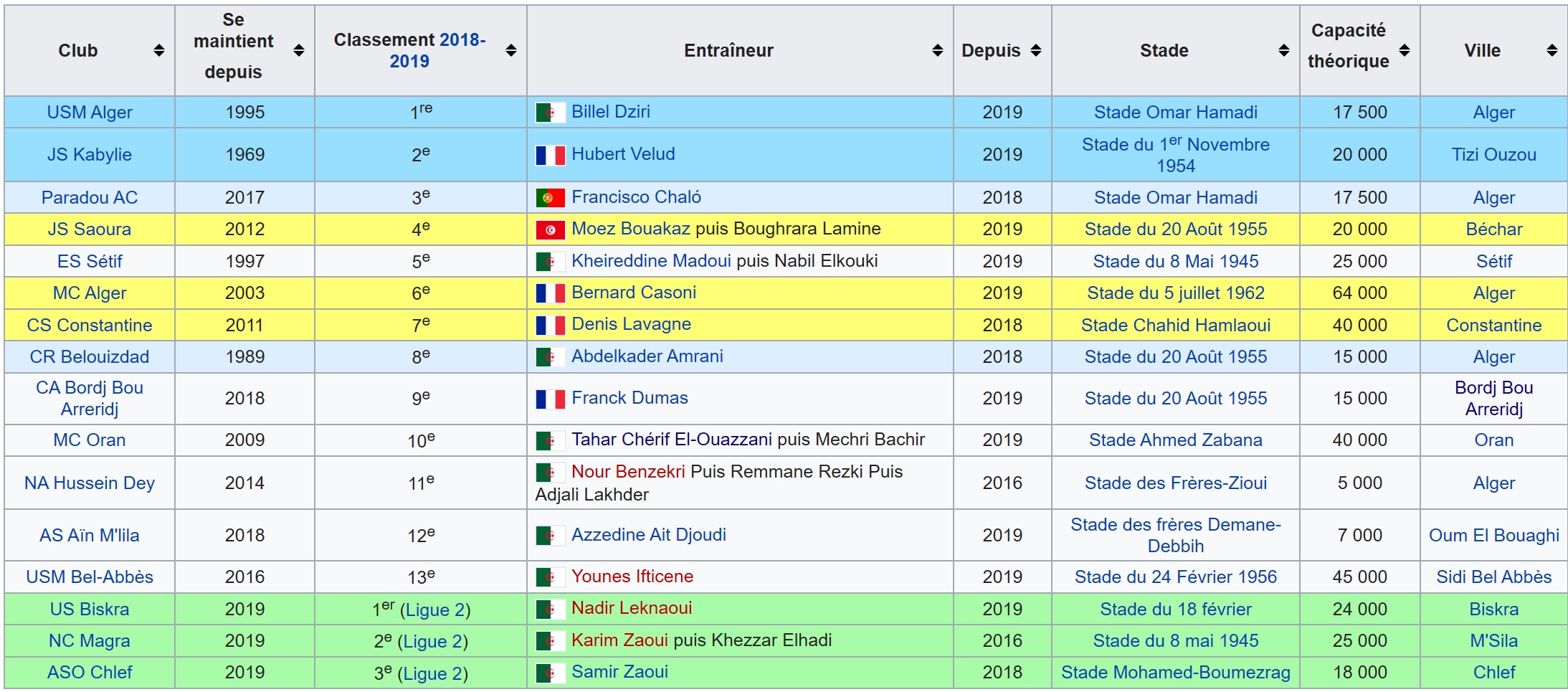Click Algerian flag beside Azzedine Ait Djoudi
The image size is (1568, 692).
pyautogui.click(x=550, y=536)
